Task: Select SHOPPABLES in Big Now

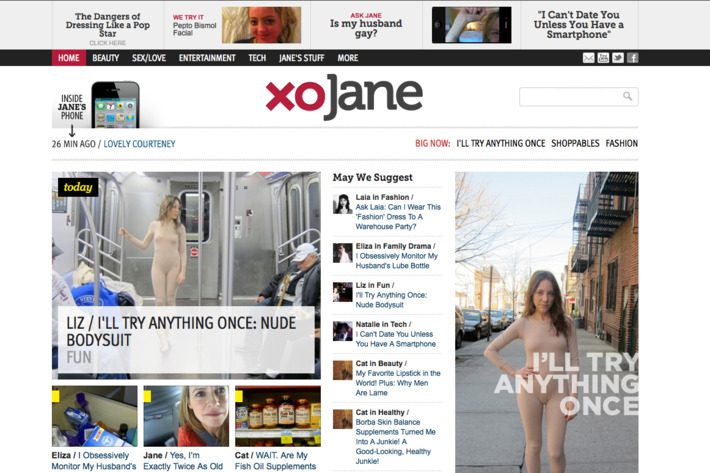Action: [575, 143]
